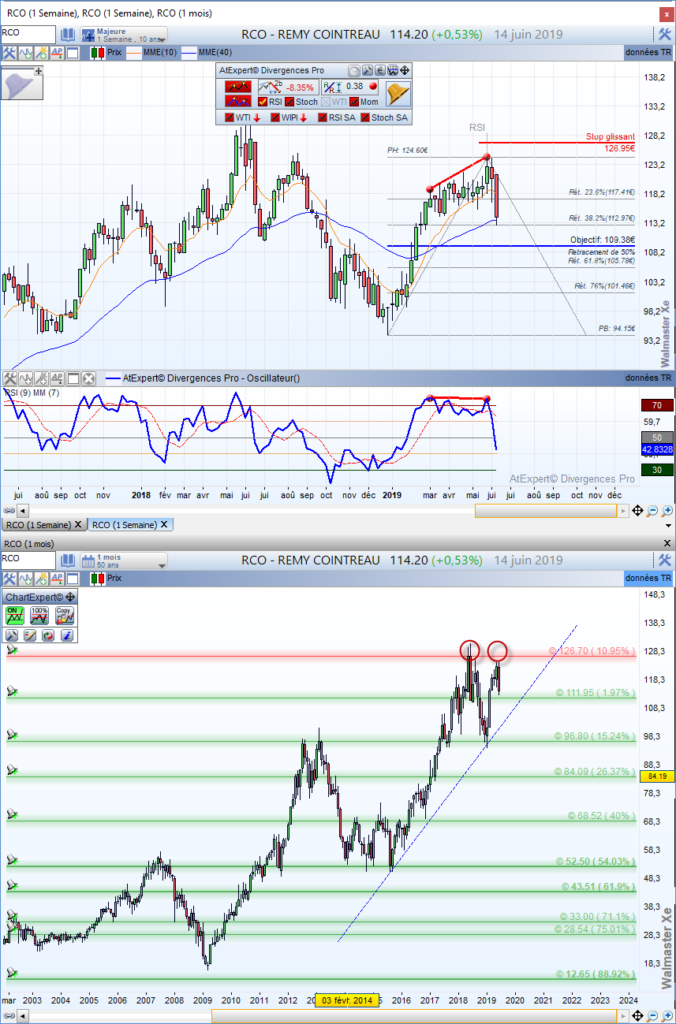
Task: Toggle the RSI SA checkbox
Action: 322,118
